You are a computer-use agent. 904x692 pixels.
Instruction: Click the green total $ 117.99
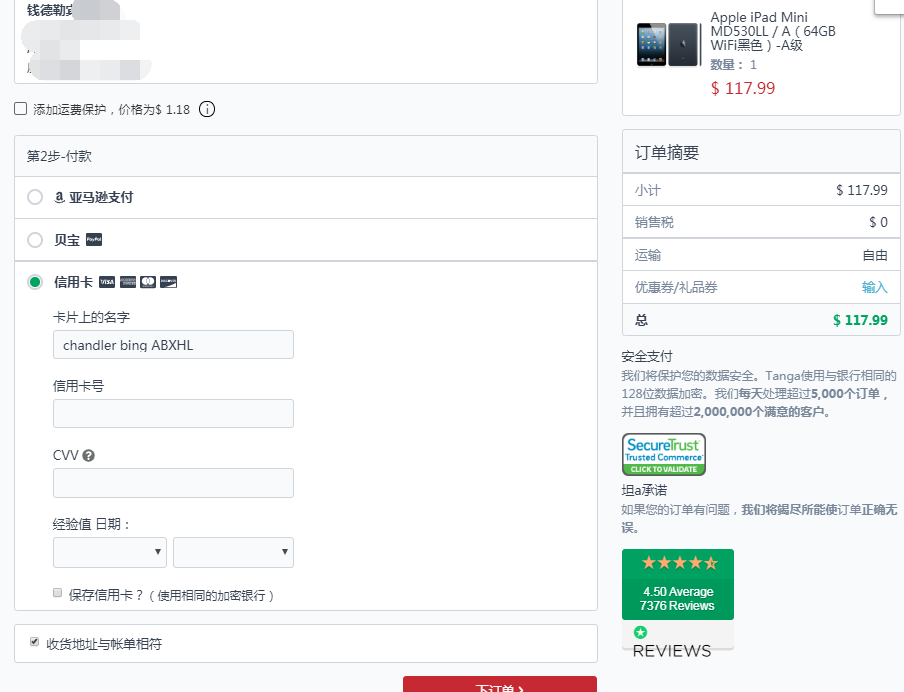coord(860,320)
